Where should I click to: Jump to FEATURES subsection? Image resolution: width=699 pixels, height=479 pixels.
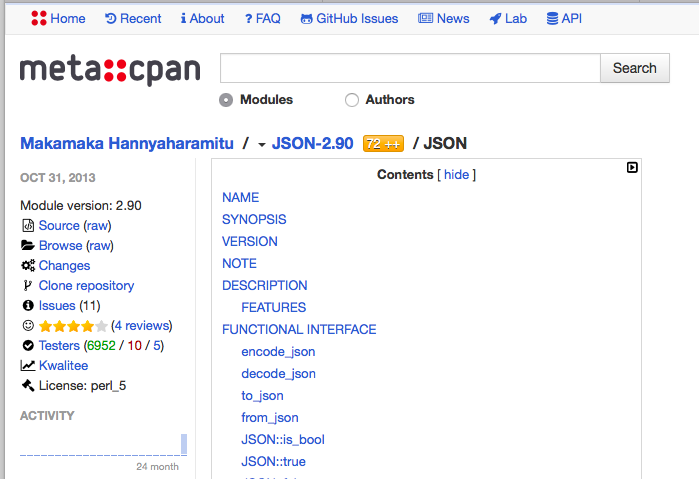[x=274, y=307]
